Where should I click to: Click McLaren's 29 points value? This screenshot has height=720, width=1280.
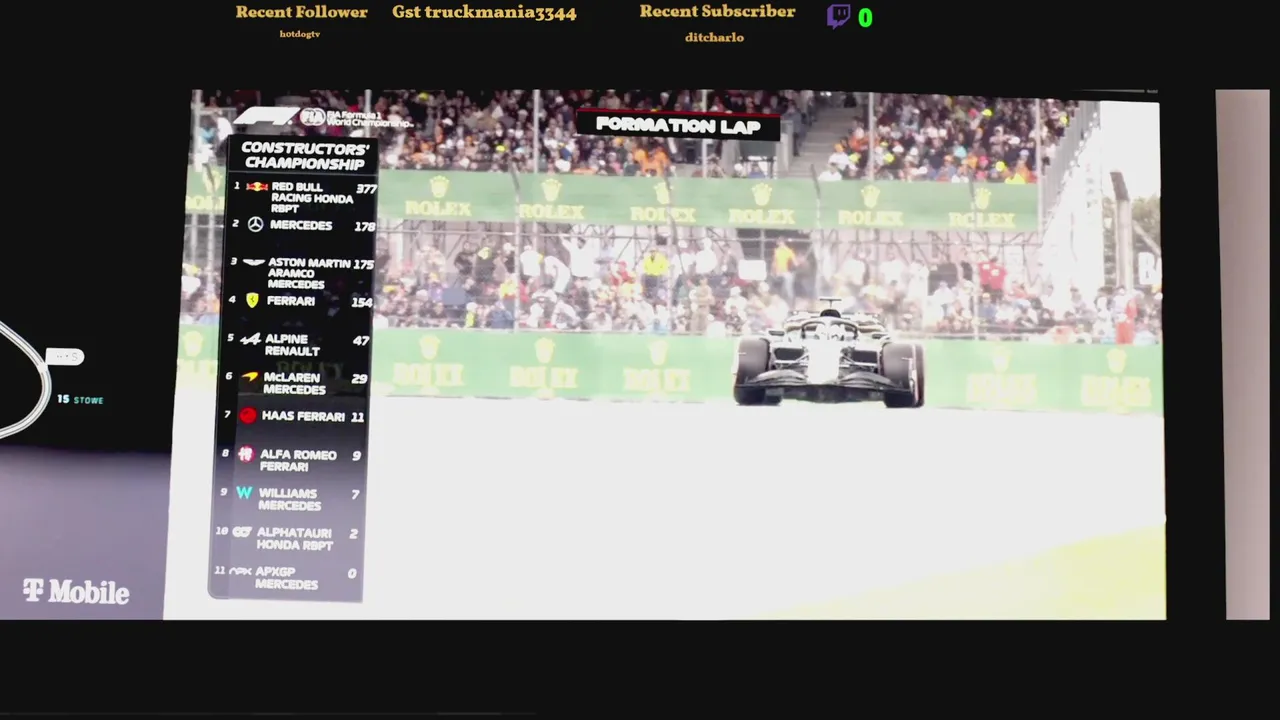[x=360, y=379]
